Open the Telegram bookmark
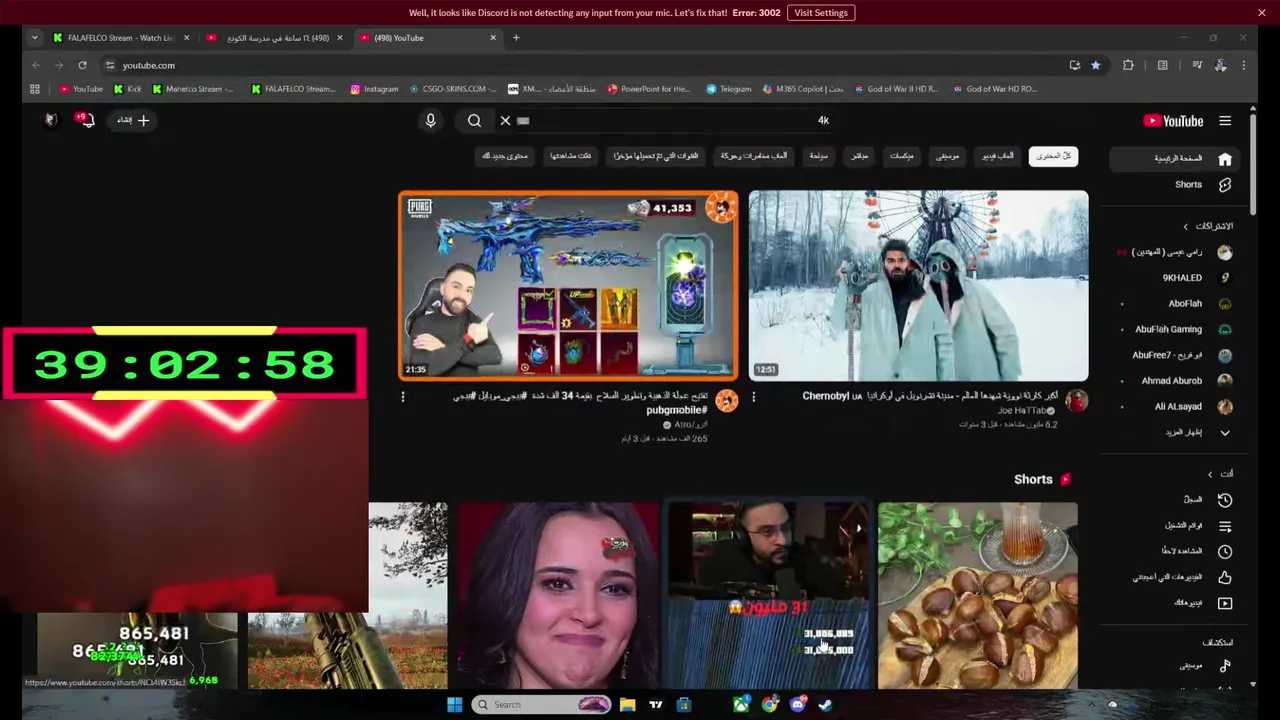Viewport: 1280px width, 720px height. click(x=728, y=89)
